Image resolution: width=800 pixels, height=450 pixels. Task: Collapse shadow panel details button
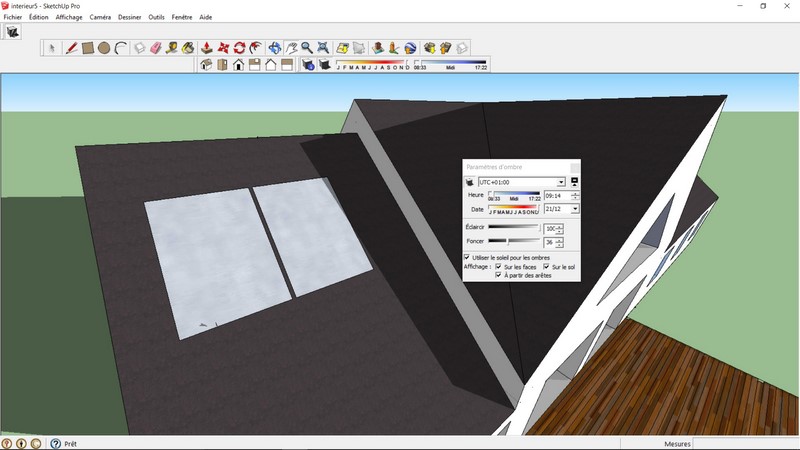574,182
